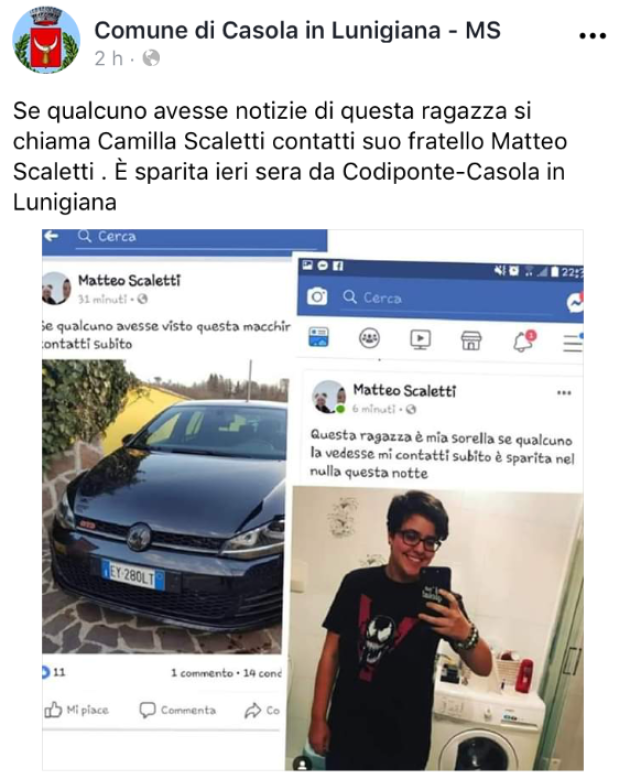This screenshot has height=778, width=630.
Task: Click the right Cerca search field
Action: (446, 298)
